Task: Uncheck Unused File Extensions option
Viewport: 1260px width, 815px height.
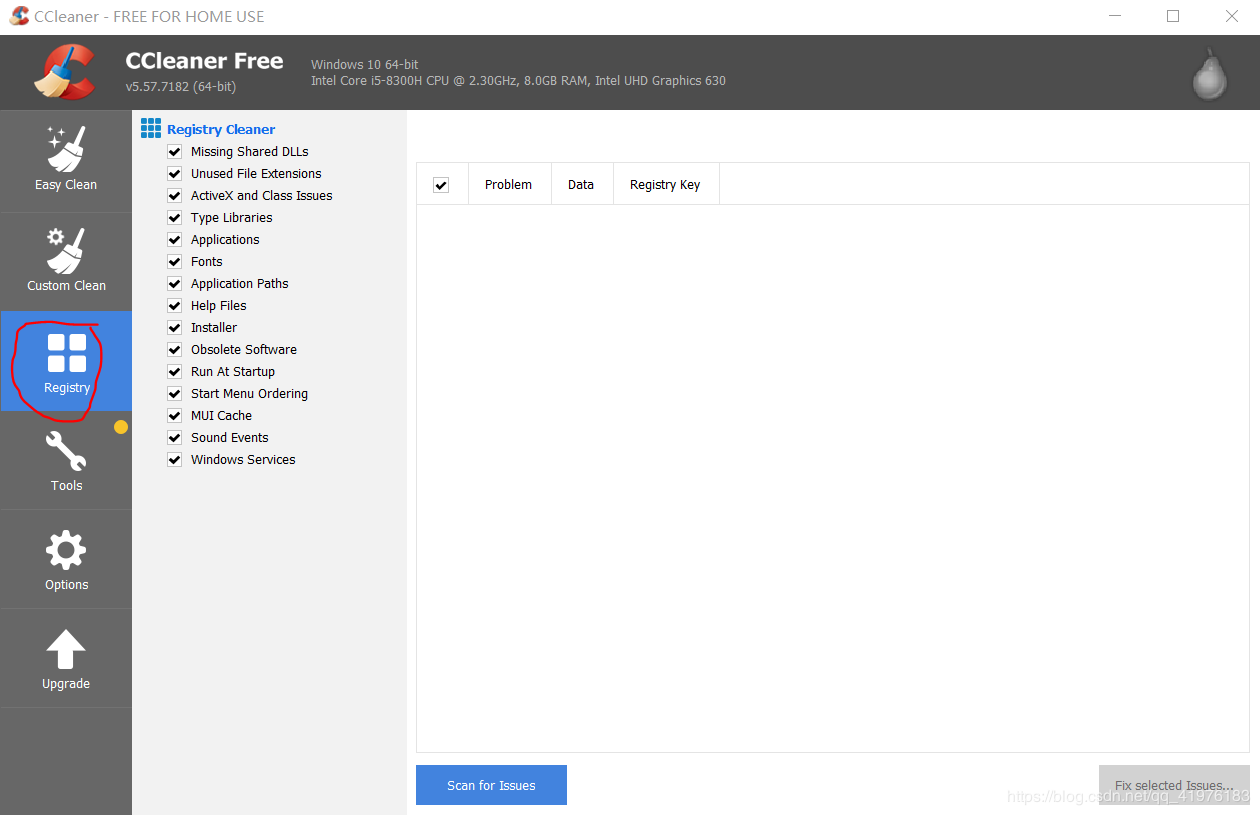Action: coord(174,174)
